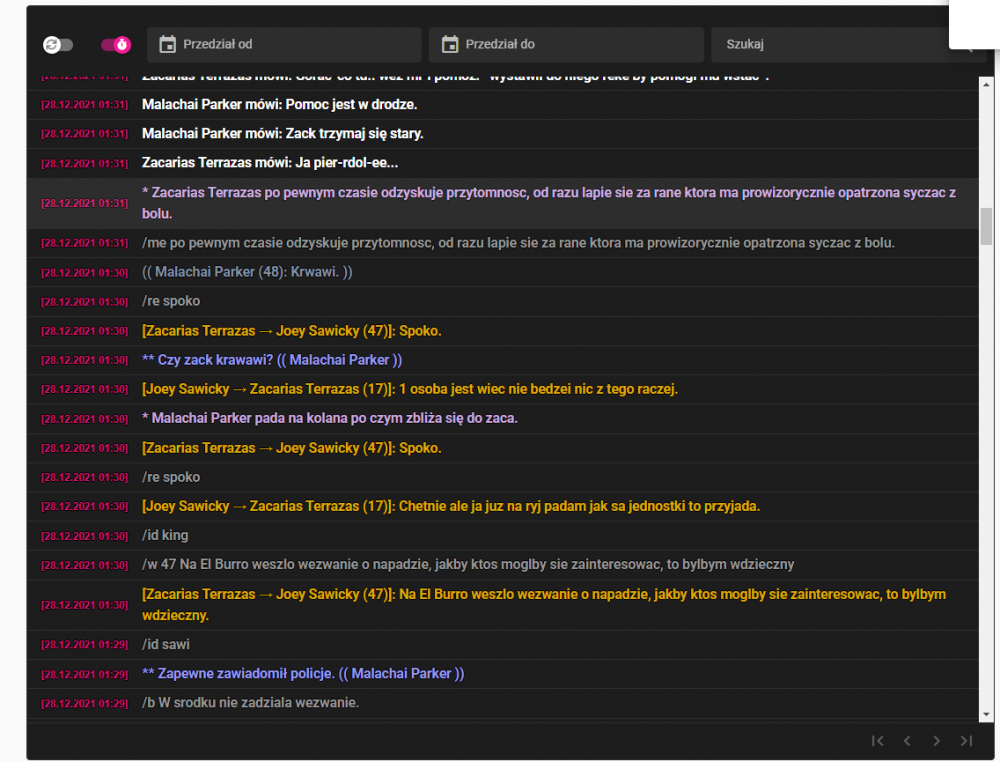Go to the previous page
The width and height of the screenshot is (1000, 762).
click(x=907, y=741)
